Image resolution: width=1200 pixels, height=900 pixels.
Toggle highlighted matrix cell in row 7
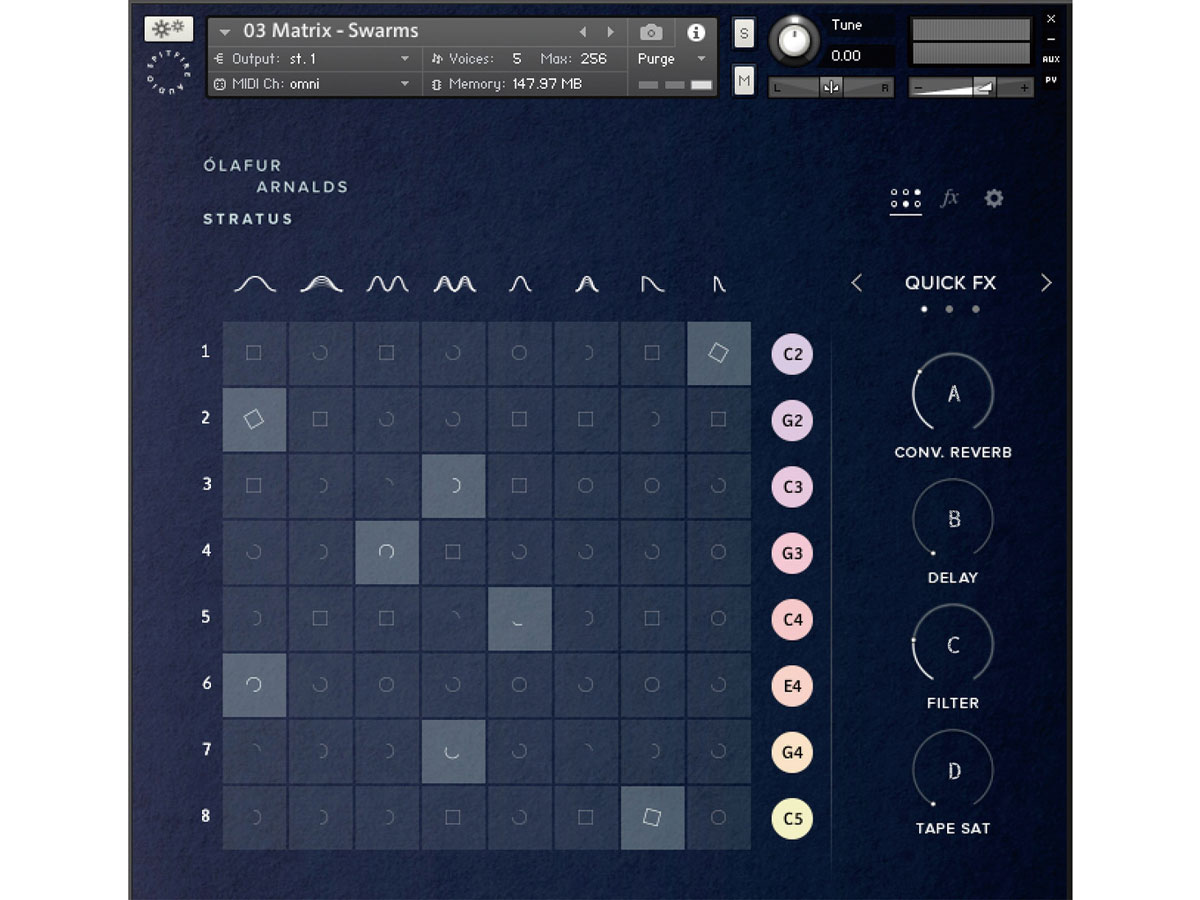pos(453,752)
